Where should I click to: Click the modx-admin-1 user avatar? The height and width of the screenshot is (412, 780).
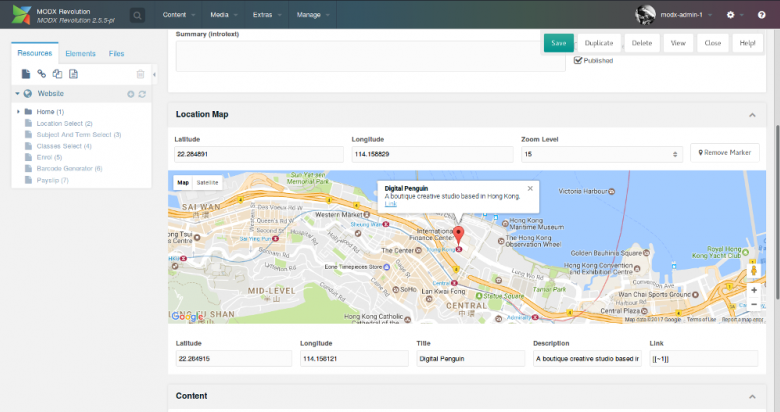point(645,15)
